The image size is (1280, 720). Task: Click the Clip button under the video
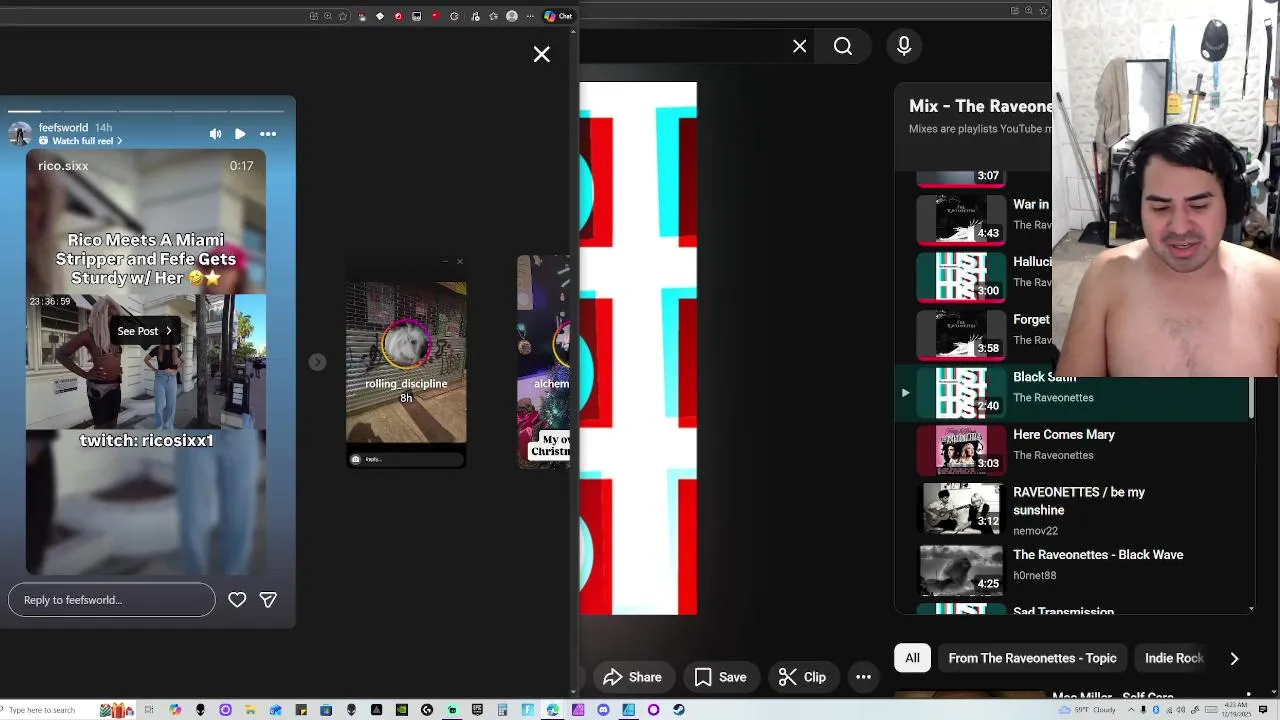click(x=803, y=677)
